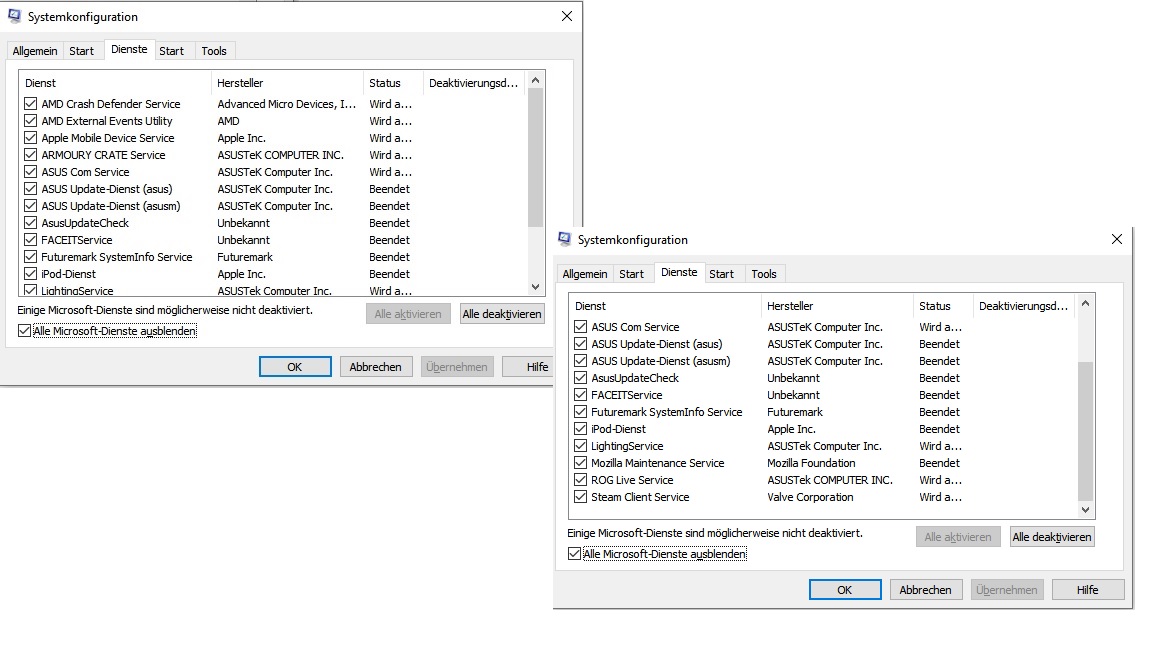
Task: Uncheck FACEITService in the right window
Action: pyautogui.click(x=580, y=395)
